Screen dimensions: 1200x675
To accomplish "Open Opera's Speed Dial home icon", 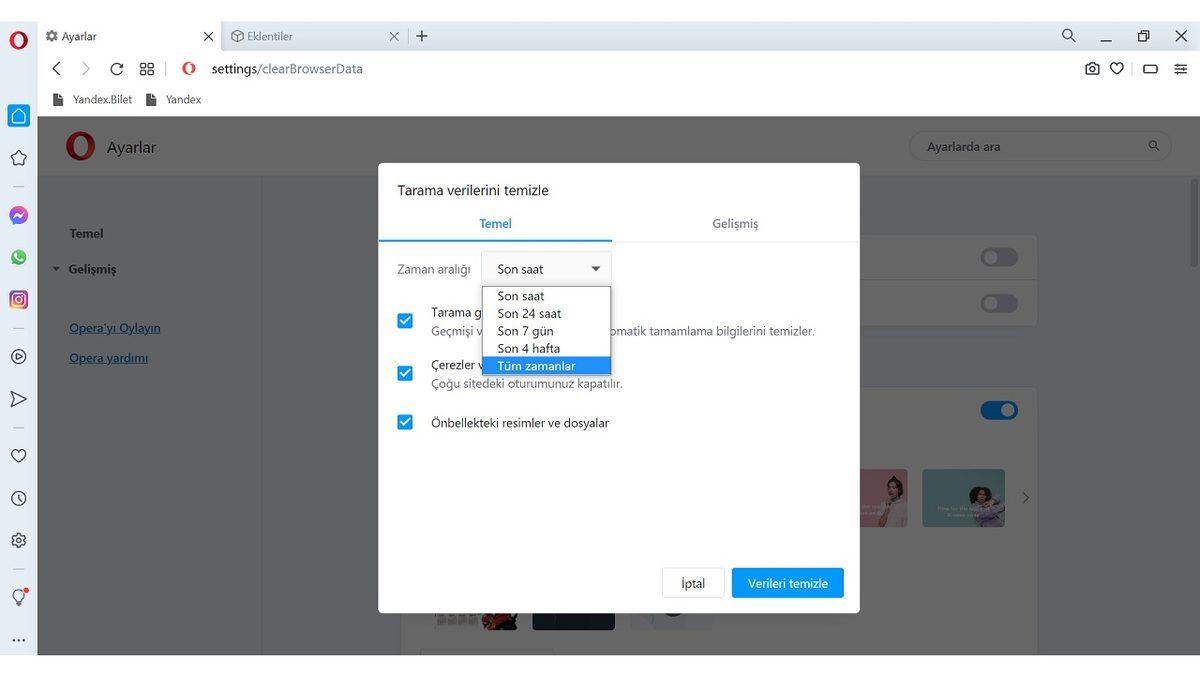I will click(x=18, y=115).
